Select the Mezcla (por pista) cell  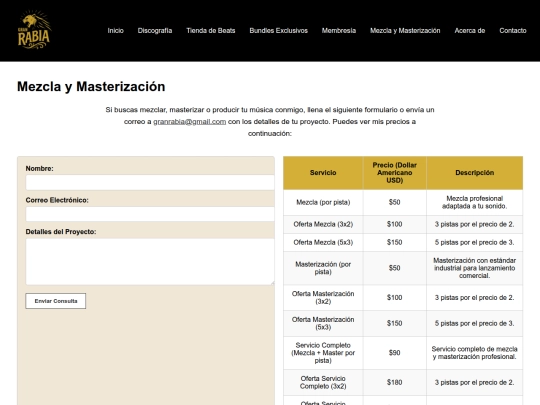tap(323, 202)
